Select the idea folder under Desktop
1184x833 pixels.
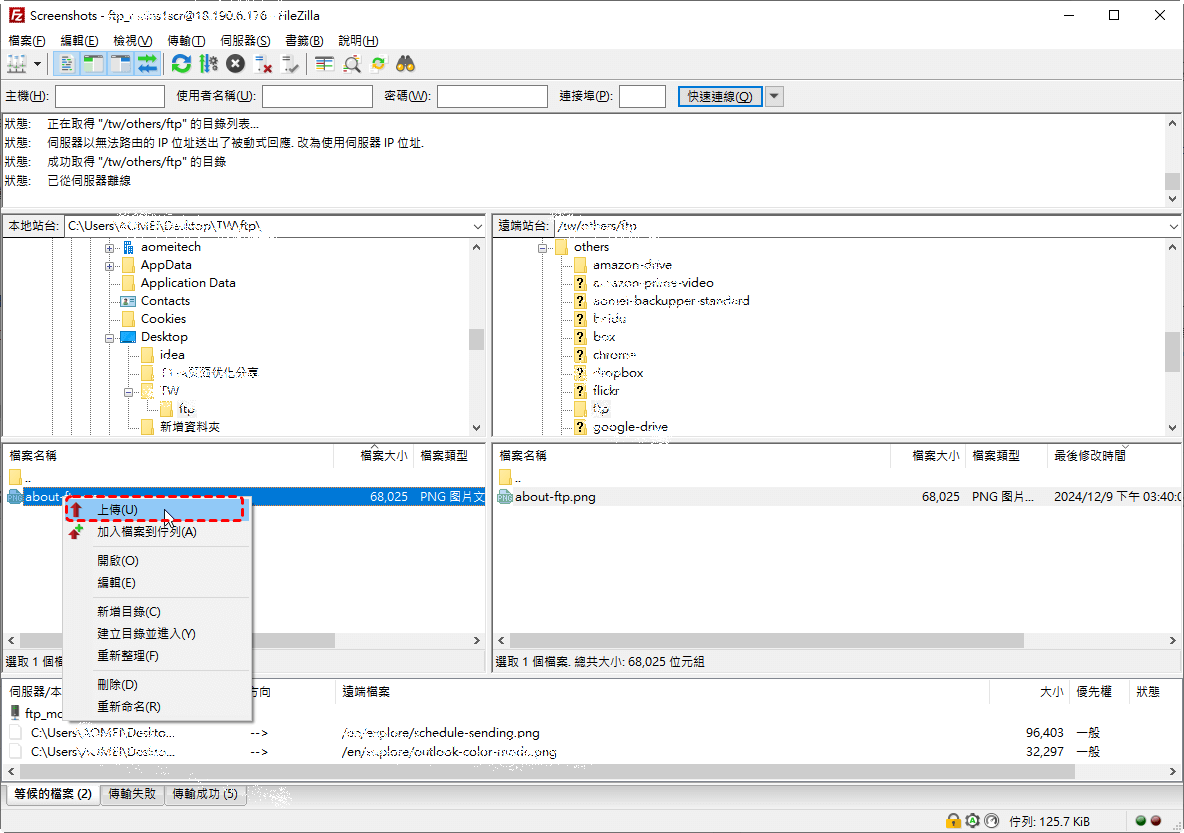point(172,354)
